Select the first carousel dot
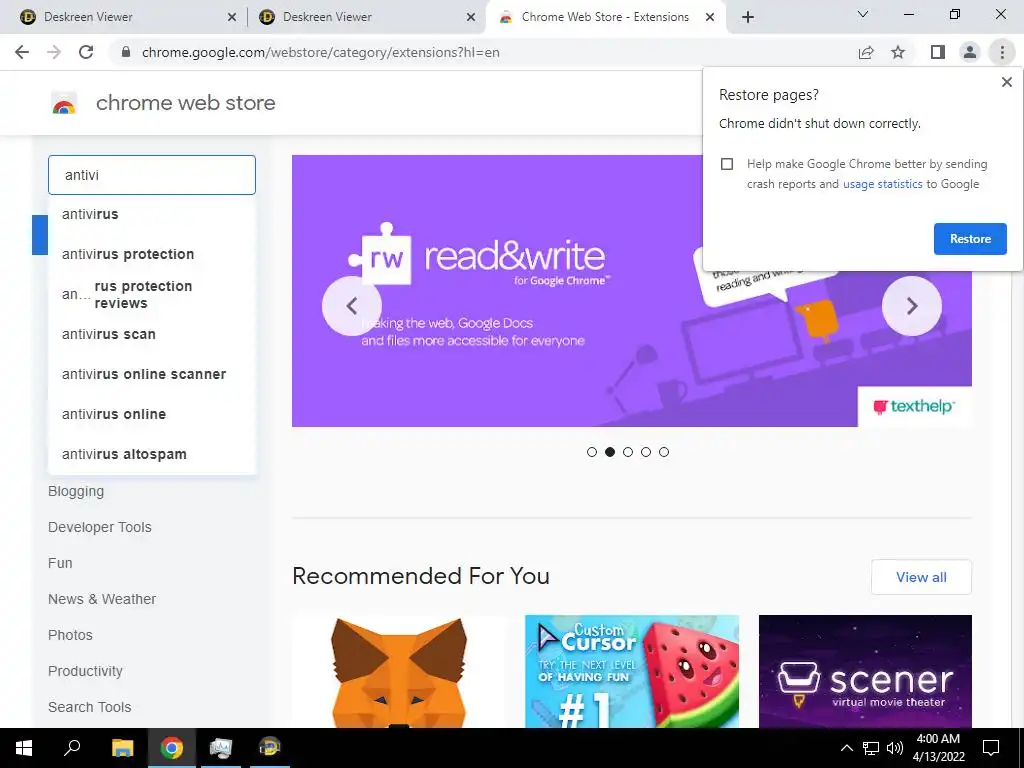Screen dimensions: 1024x768 [x=592, y=452]
